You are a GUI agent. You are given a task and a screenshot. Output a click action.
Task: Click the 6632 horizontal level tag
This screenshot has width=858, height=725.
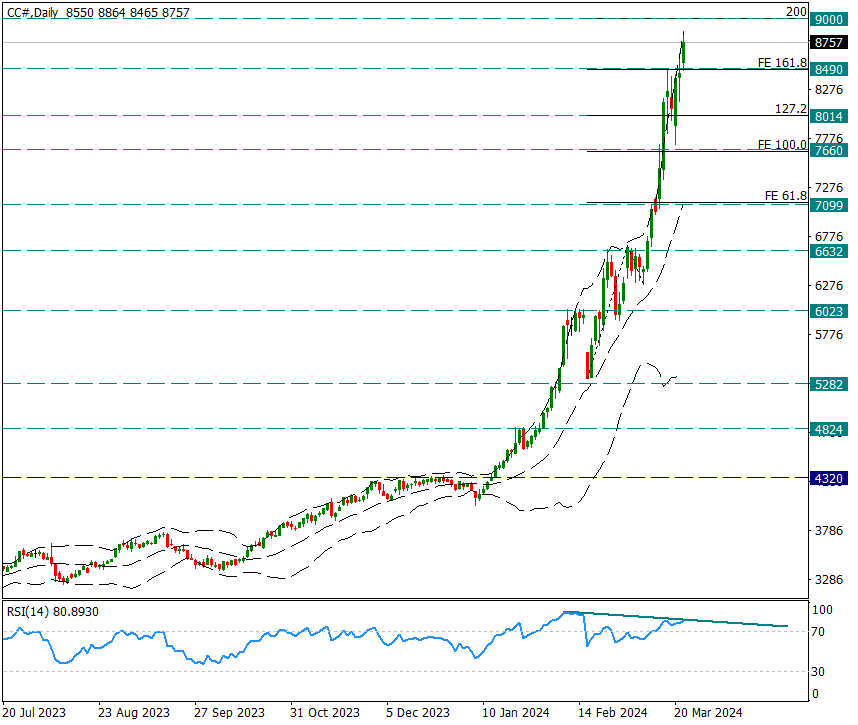[x=828, y=251]
